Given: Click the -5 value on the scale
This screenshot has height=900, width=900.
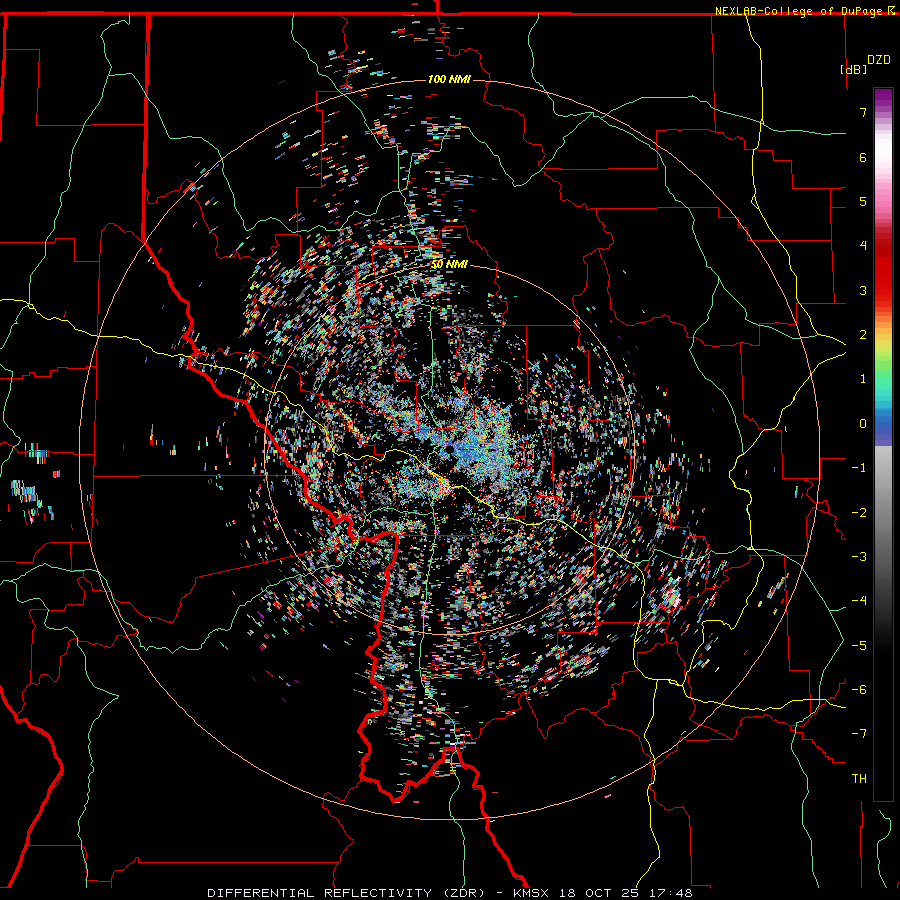Looking at the screenshot, I should click(x=859, y=646).
